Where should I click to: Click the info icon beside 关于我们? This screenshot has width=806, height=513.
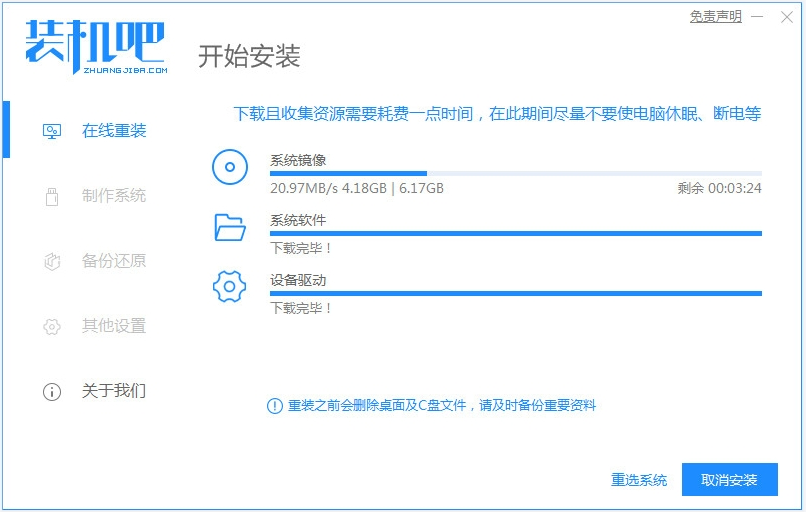[x=52, y=391]
